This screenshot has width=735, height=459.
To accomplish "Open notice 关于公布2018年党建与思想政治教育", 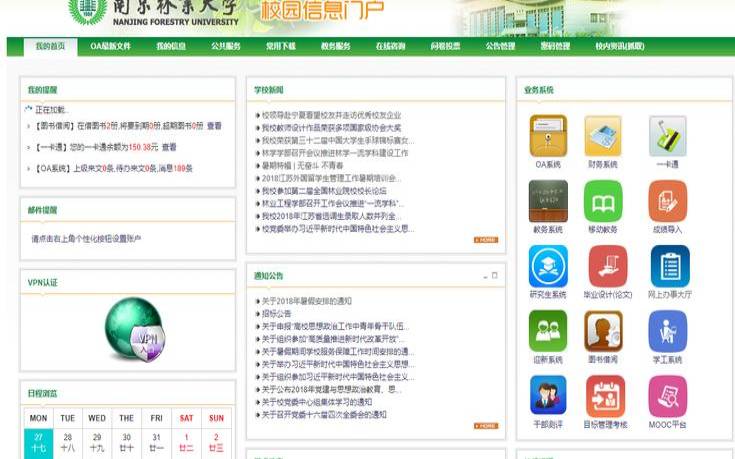I will click(331, 390).
